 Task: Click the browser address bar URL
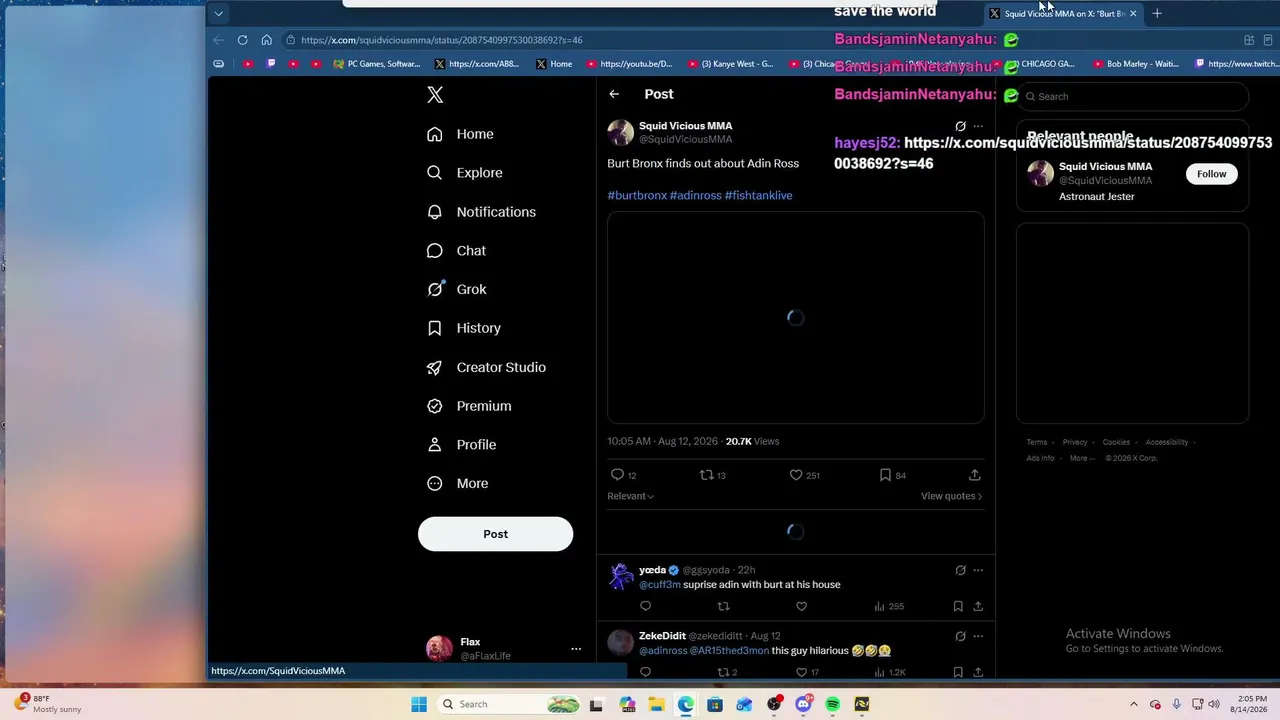[x=441, y=40]
